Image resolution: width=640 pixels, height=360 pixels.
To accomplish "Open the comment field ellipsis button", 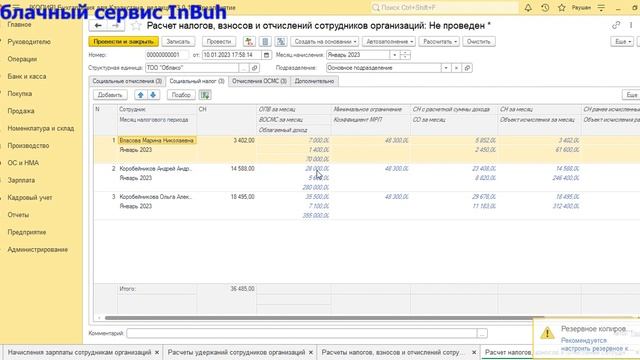I will (x=482, y=333).
